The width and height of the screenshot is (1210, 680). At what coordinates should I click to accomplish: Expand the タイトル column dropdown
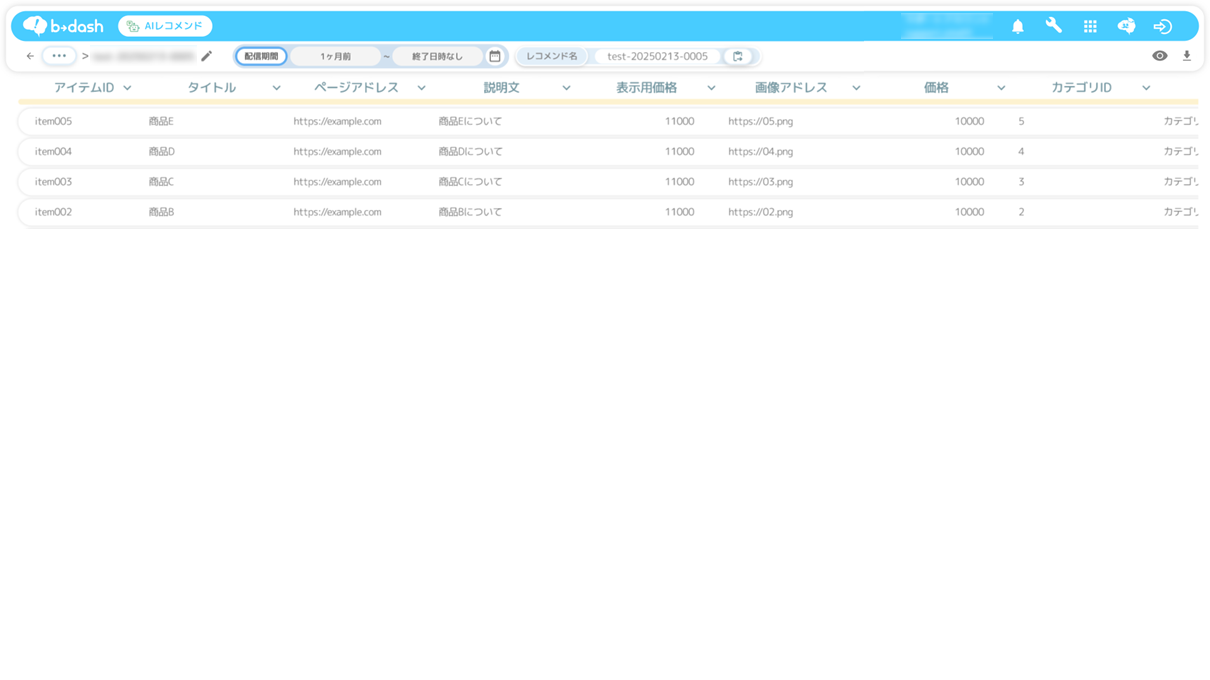(x=276, y=88)
